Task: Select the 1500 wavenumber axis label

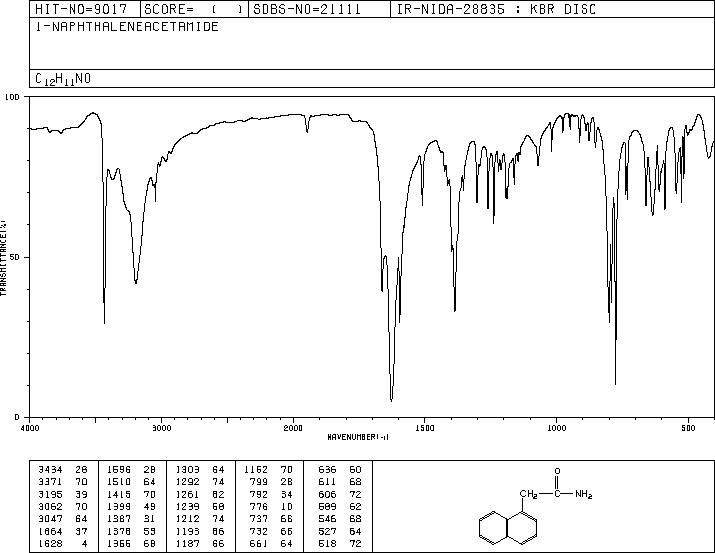Action: (x=425, y=428)
